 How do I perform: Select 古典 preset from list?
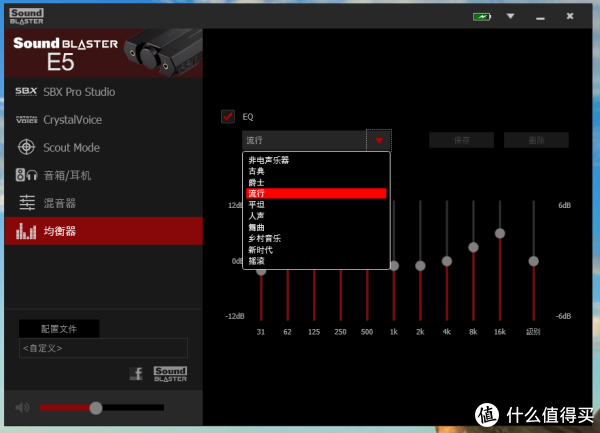(x=316, y=171)
